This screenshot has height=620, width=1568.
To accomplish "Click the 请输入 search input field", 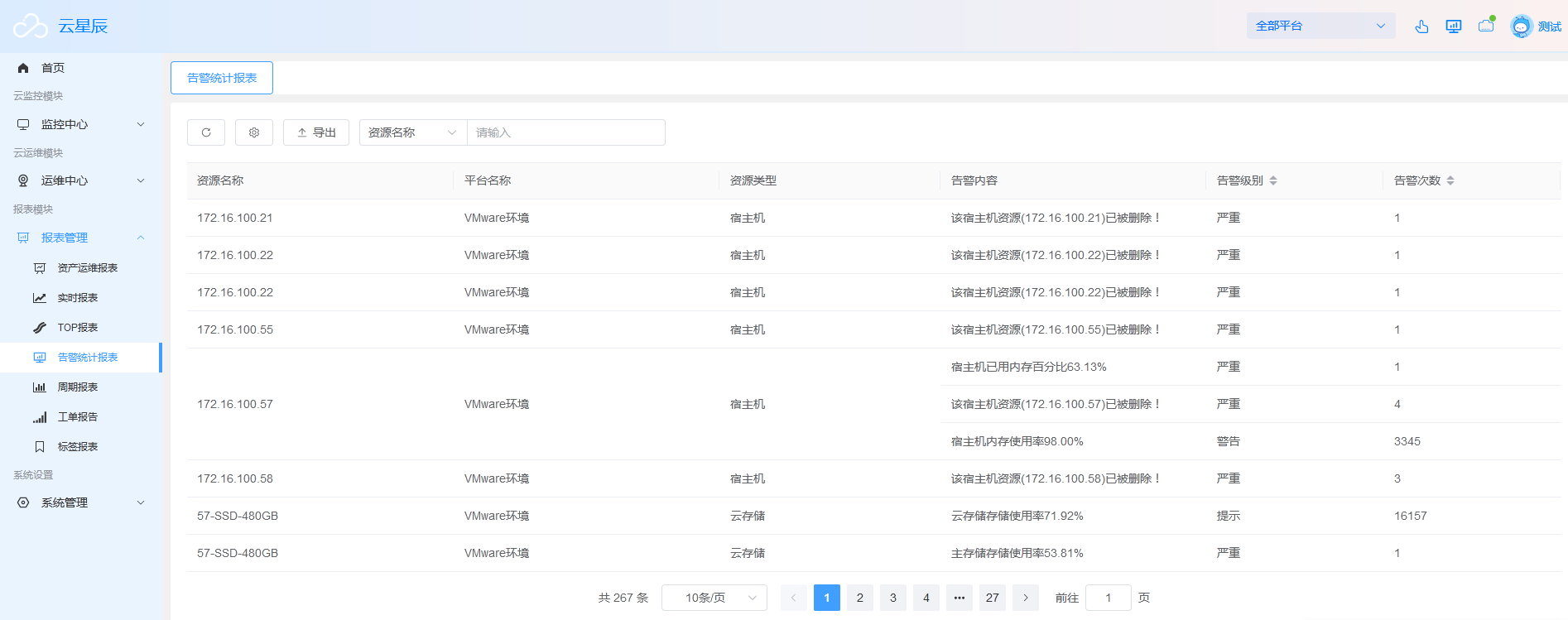I will [566, 132].
